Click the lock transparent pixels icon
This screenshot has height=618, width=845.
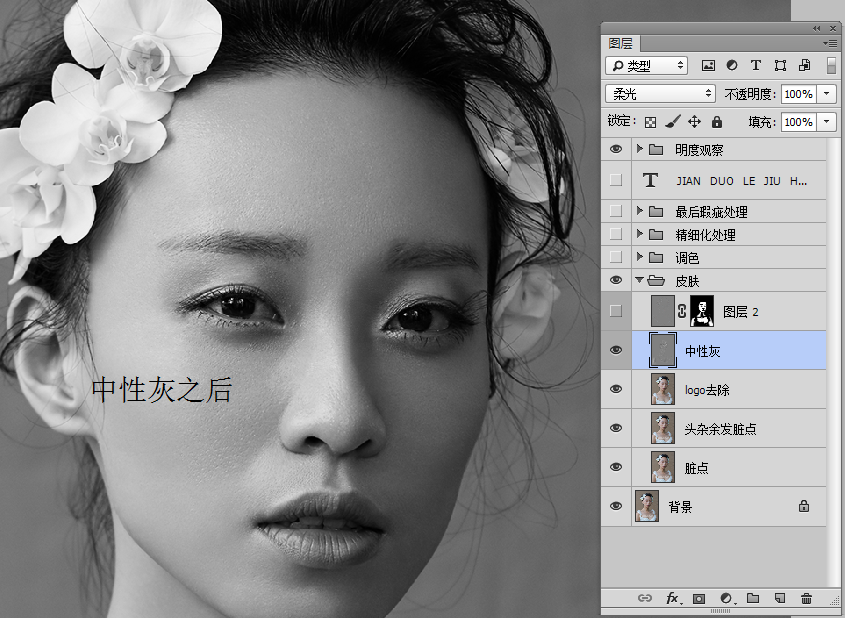point(650,122)
